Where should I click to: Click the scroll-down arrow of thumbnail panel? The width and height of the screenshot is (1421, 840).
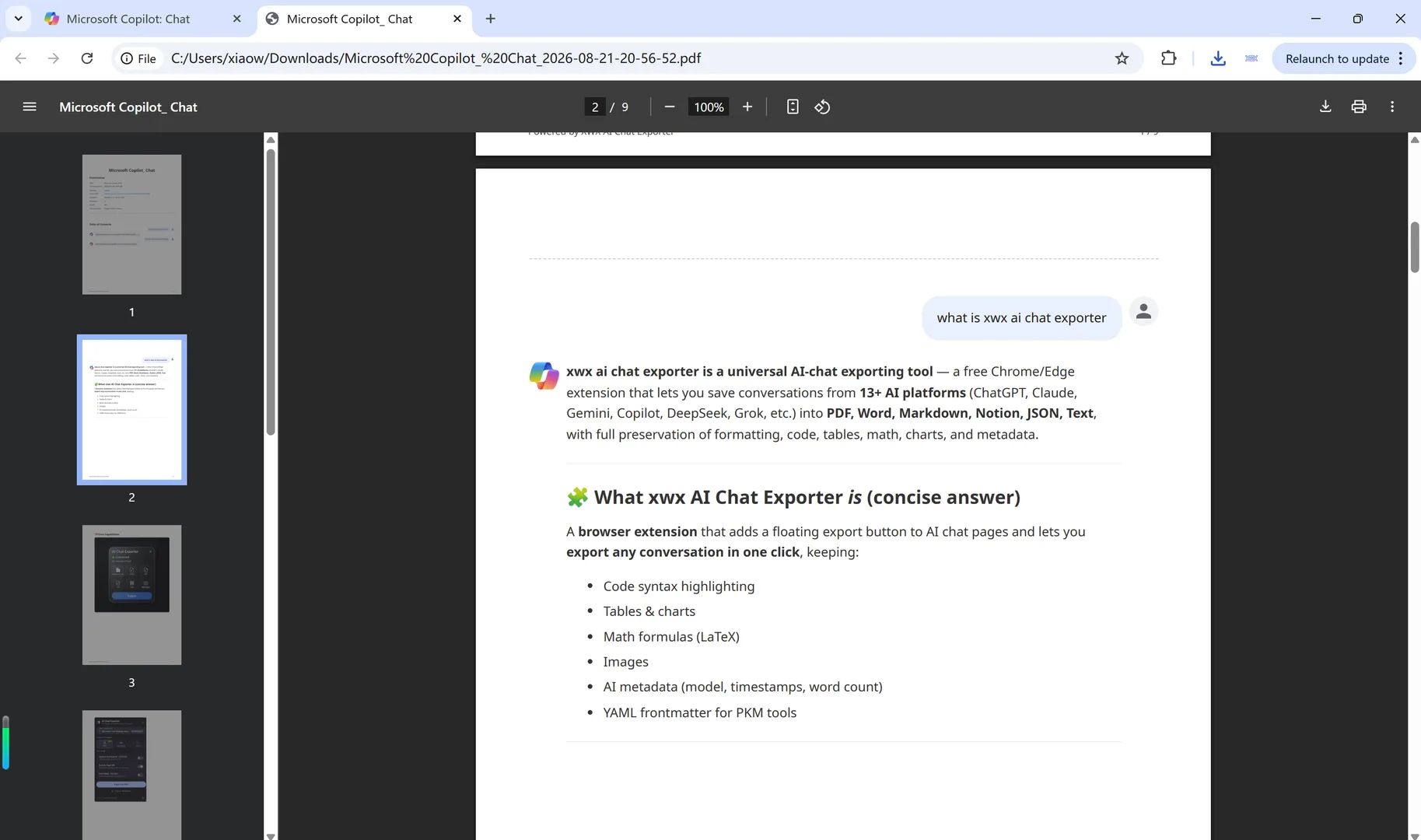[x=271, y=835]
